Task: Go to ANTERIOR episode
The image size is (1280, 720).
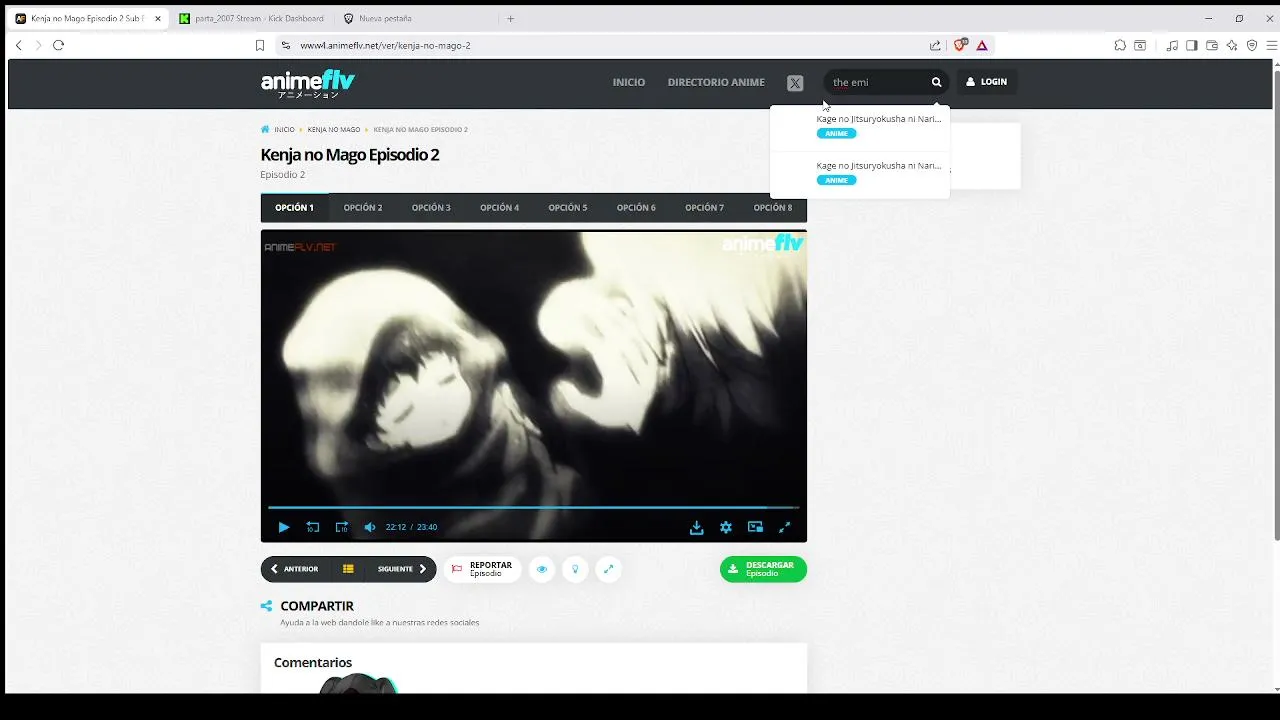Action: click(294, 569)
